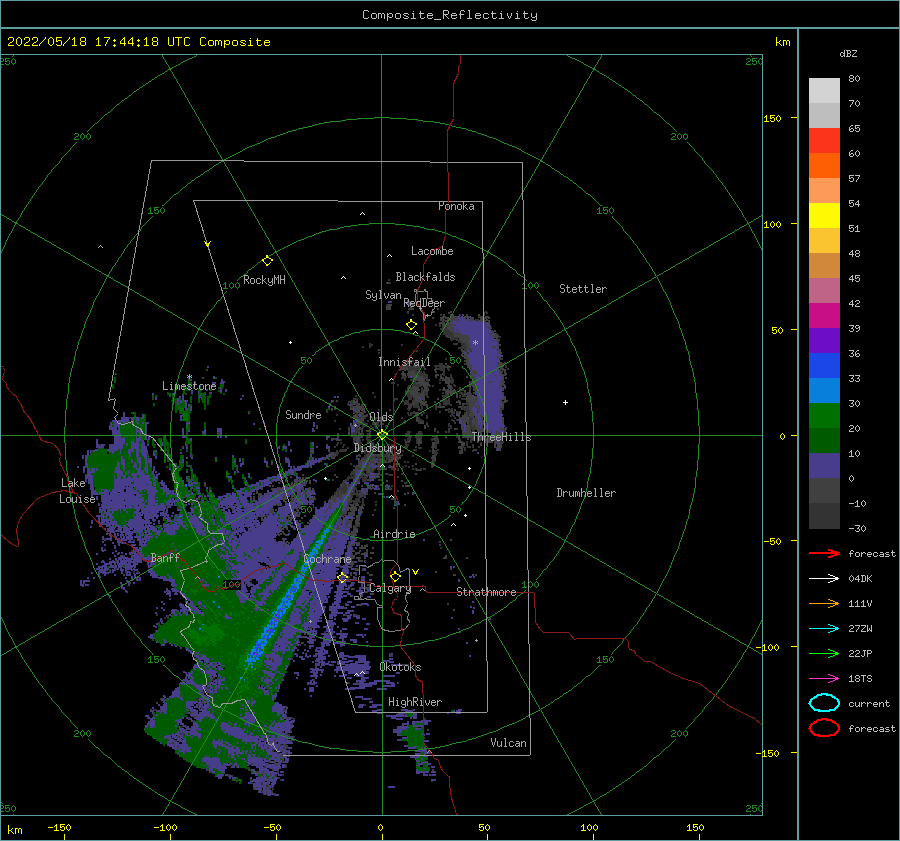
Task: Click the Lacombe label
Action: tap(432, 251)
